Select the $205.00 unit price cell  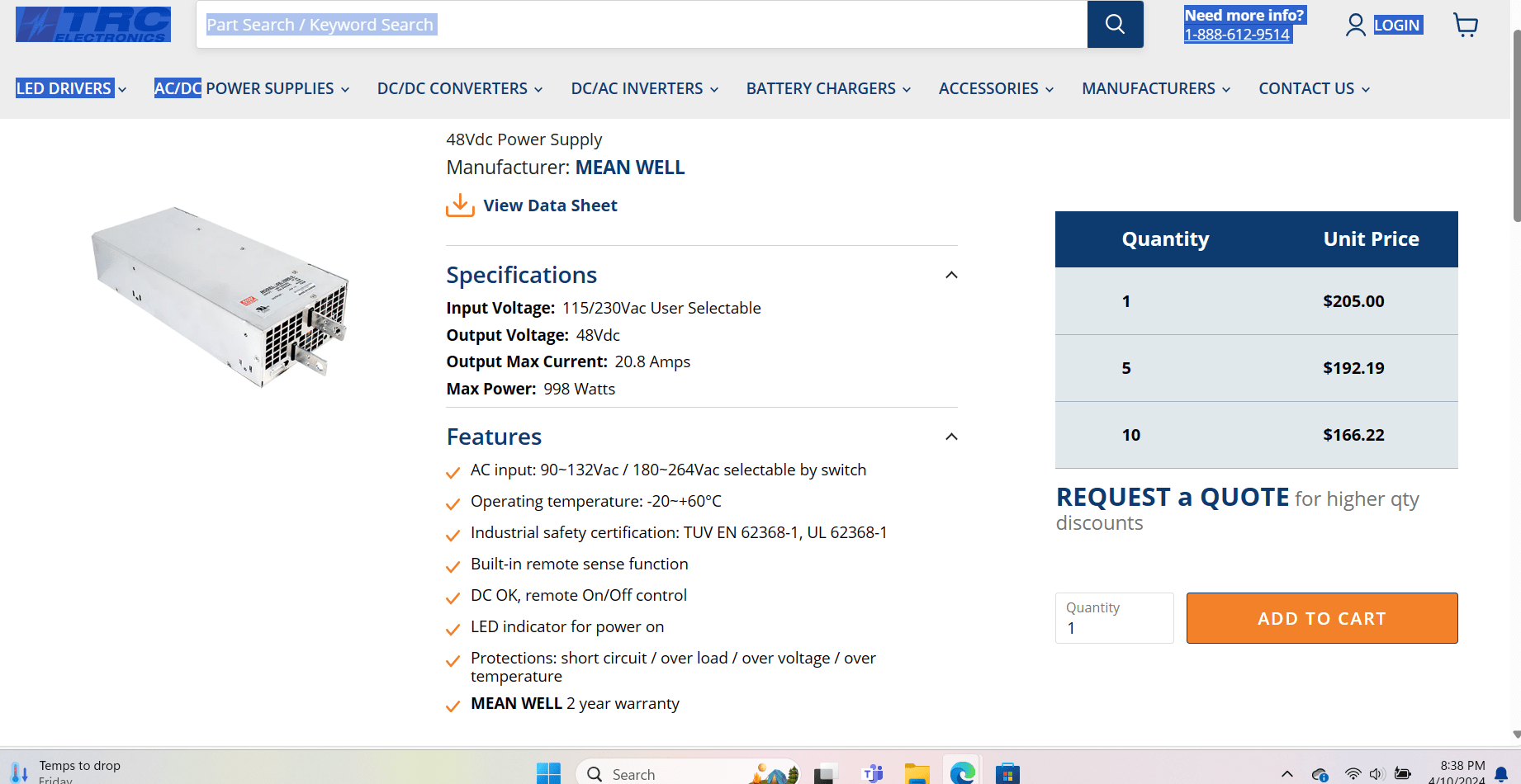click(1353, 301)
